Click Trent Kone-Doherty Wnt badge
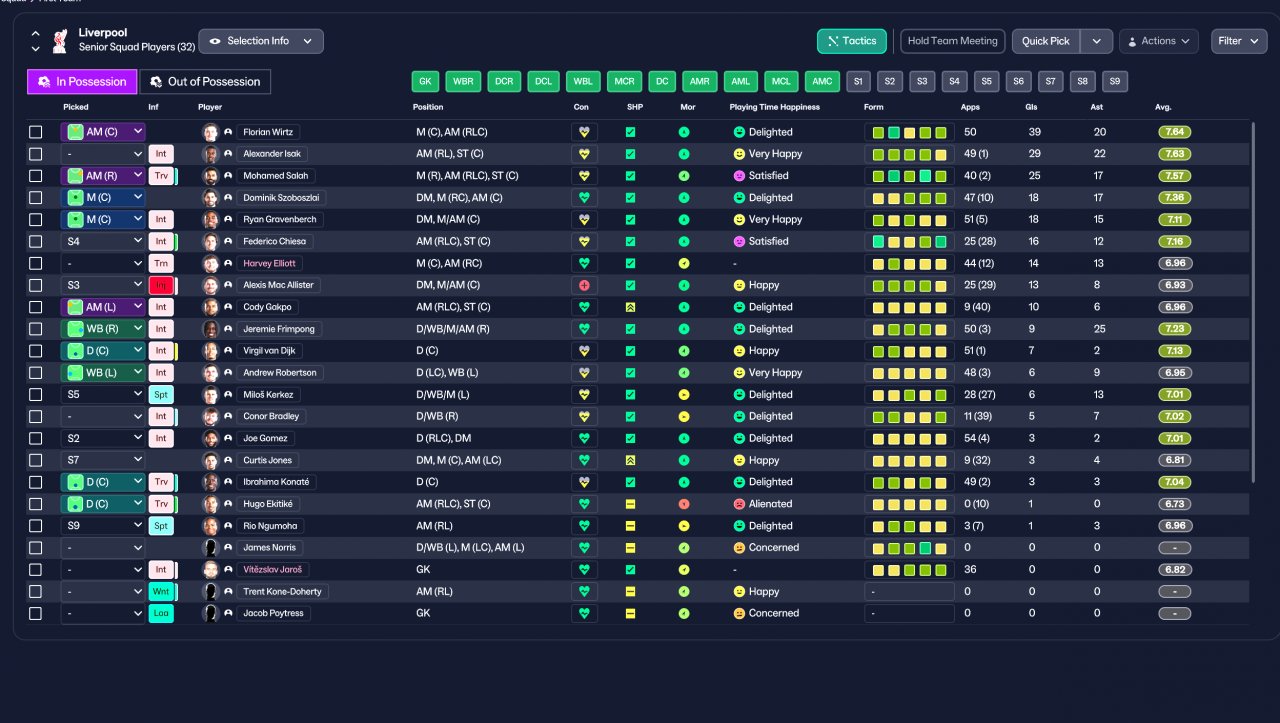This screenshot has width=1280, height=723. (x=160, y=592)
